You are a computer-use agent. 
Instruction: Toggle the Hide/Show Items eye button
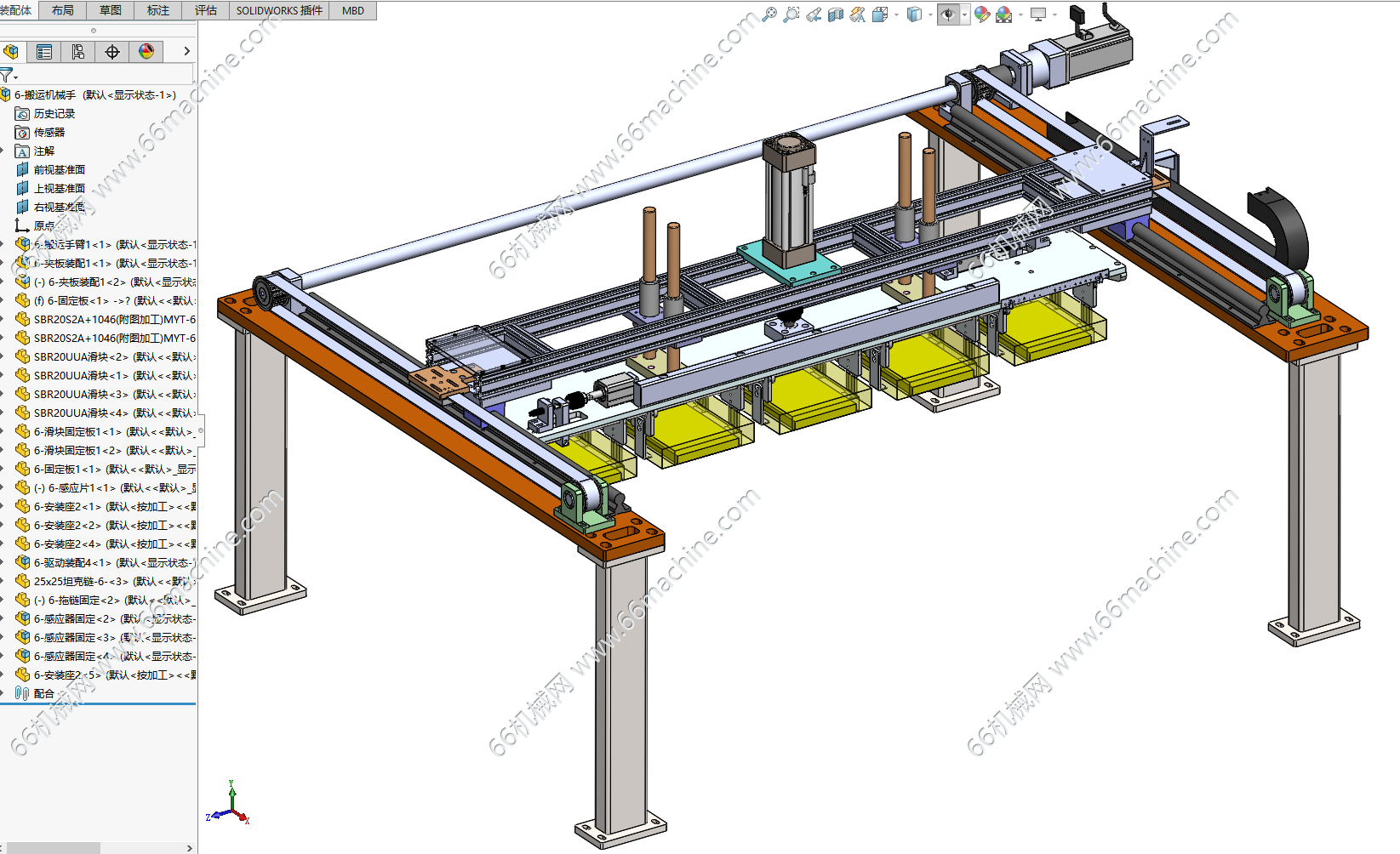click(x=946, y=14)
